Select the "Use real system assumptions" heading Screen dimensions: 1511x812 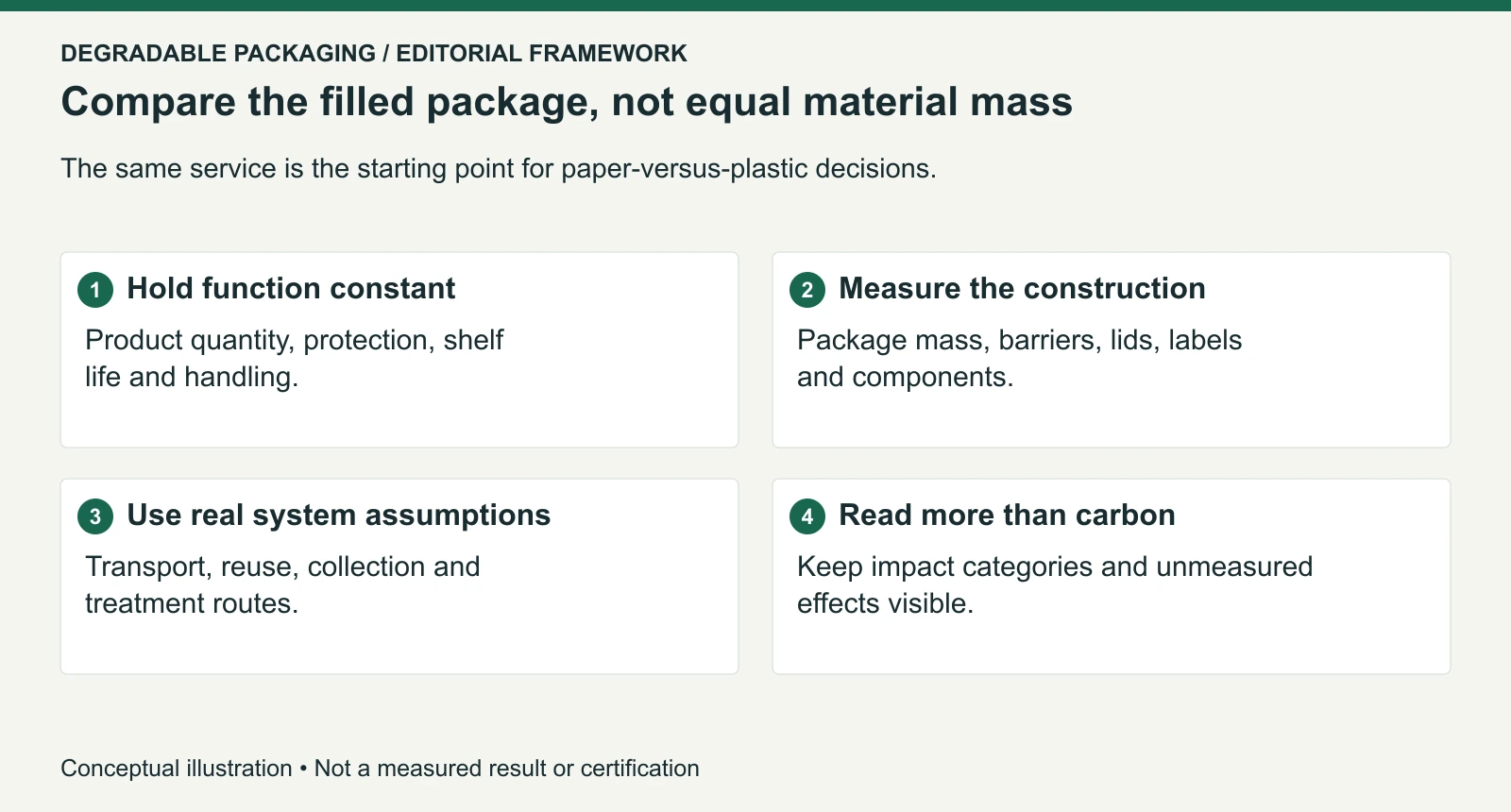339,515
